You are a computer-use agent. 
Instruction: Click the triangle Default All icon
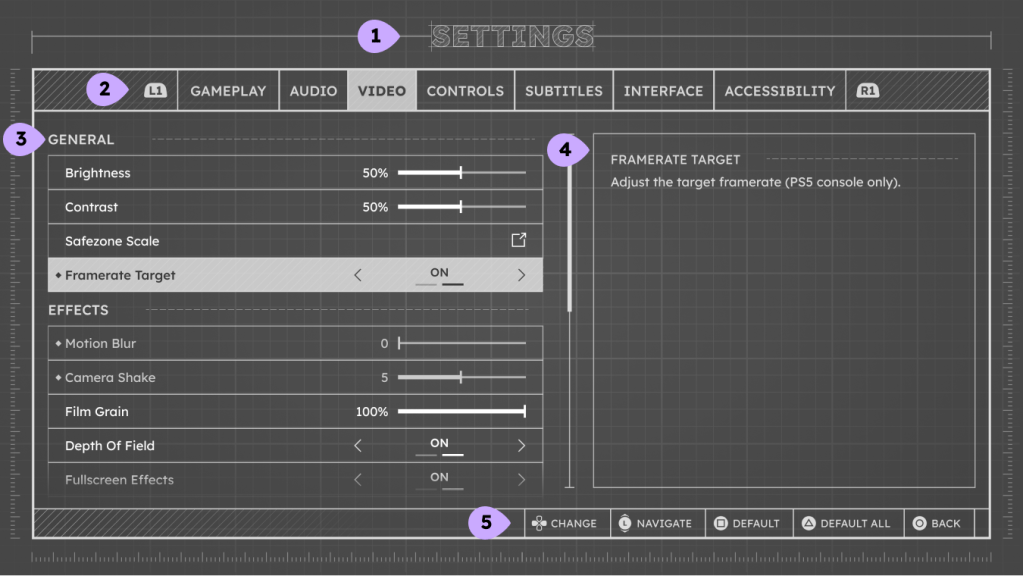809,523
